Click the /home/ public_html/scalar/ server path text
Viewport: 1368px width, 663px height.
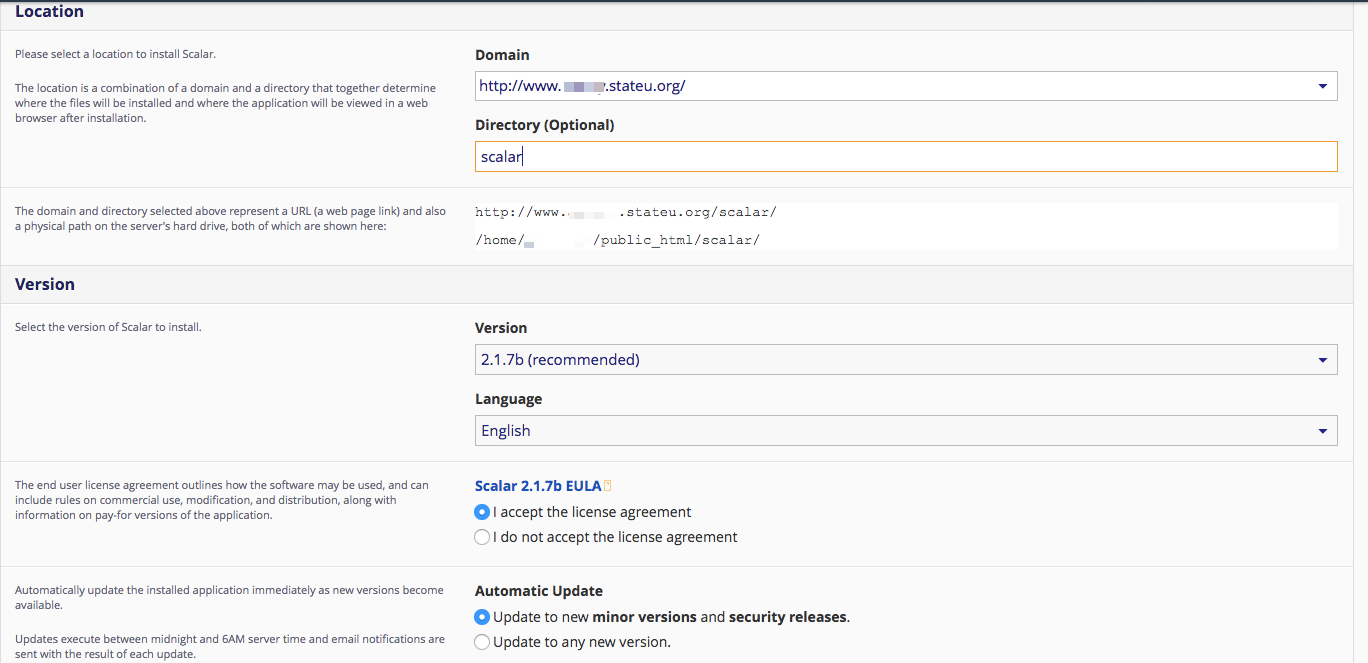(617, 240)
